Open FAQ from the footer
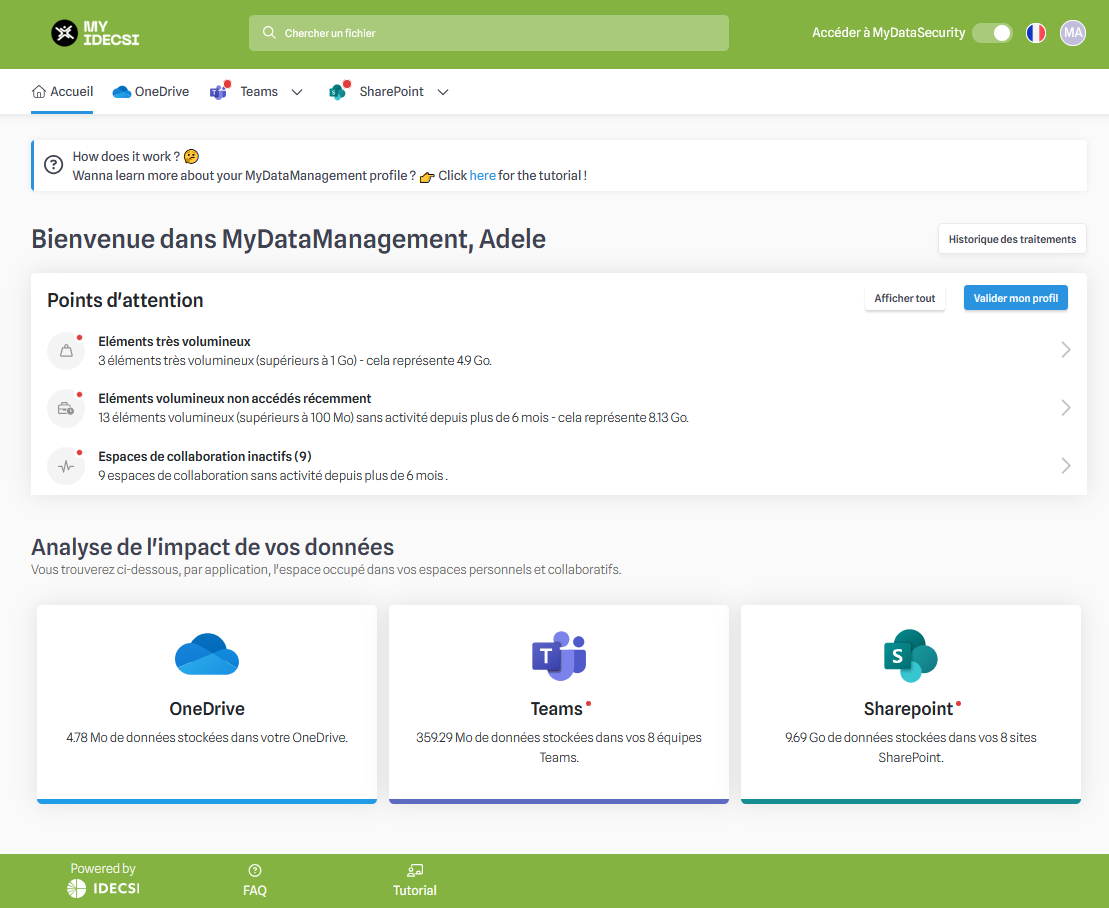Screen dimensions: 1109x908 point(255,890)
